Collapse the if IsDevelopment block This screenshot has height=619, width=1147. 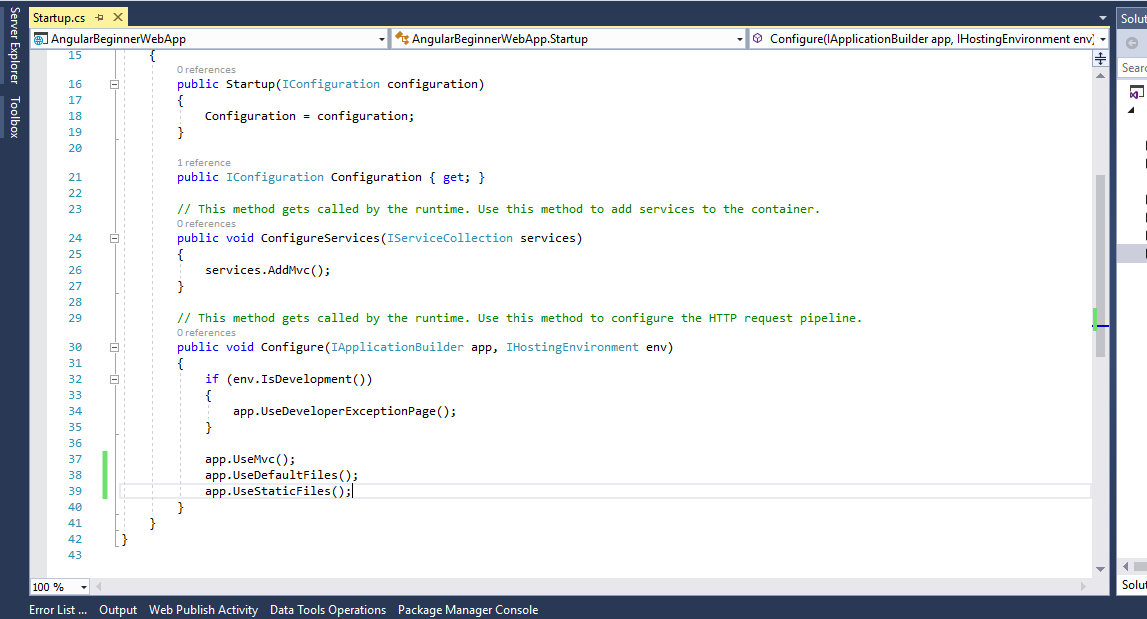click(x=114, y=380)
